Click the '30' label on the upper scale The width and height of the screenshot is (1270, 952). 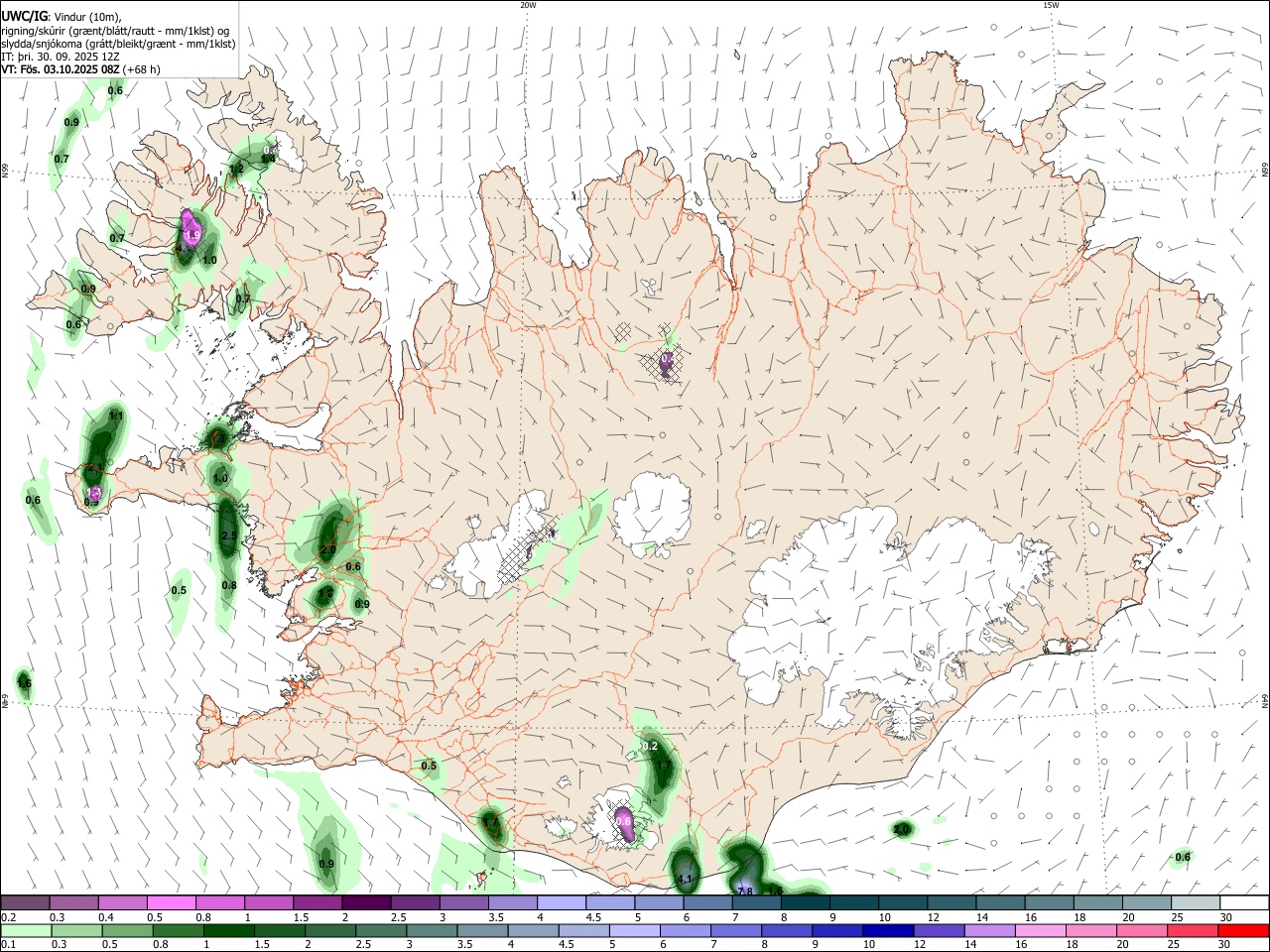[1225, 917]
